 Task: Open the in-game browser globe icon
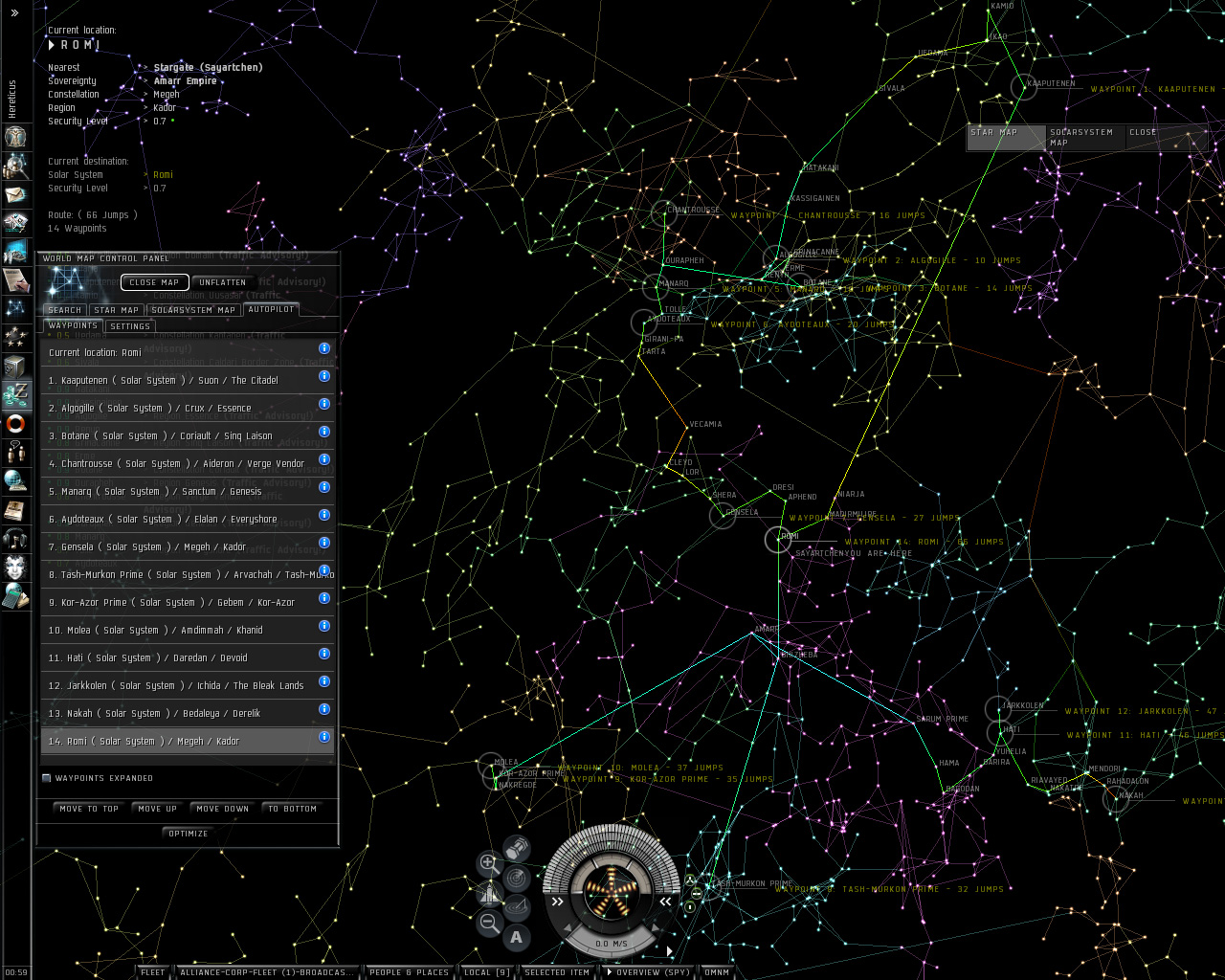pos(15,480)
